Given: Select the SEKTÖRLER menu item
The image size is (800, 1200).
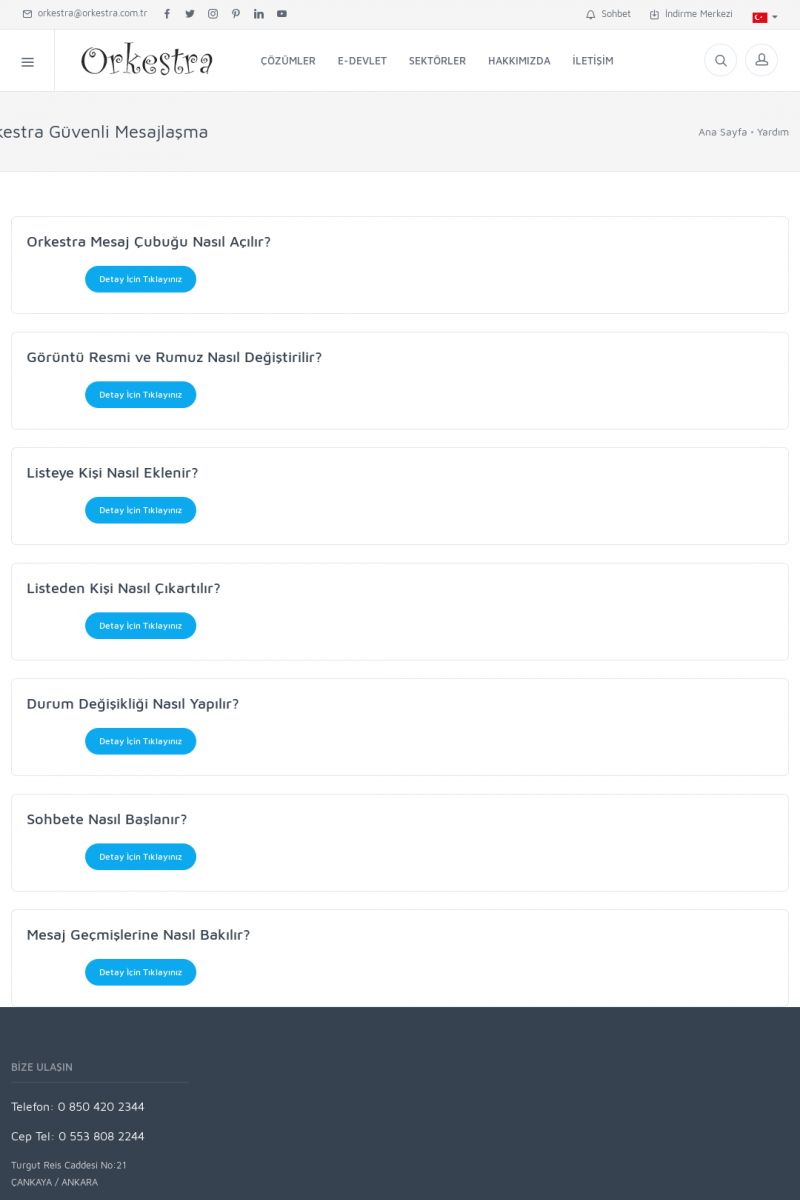Looking at the screenshot, I should tap(437, 61).
